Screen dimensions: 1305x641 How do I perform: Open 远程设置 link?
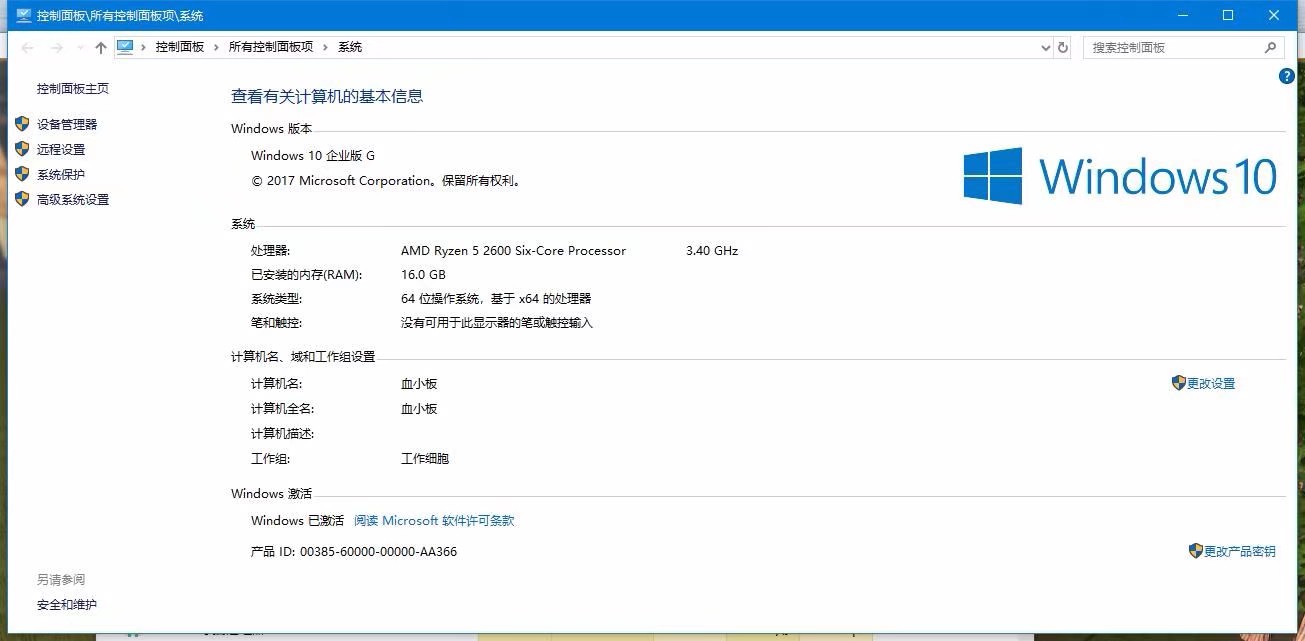[x=61, y=150]
